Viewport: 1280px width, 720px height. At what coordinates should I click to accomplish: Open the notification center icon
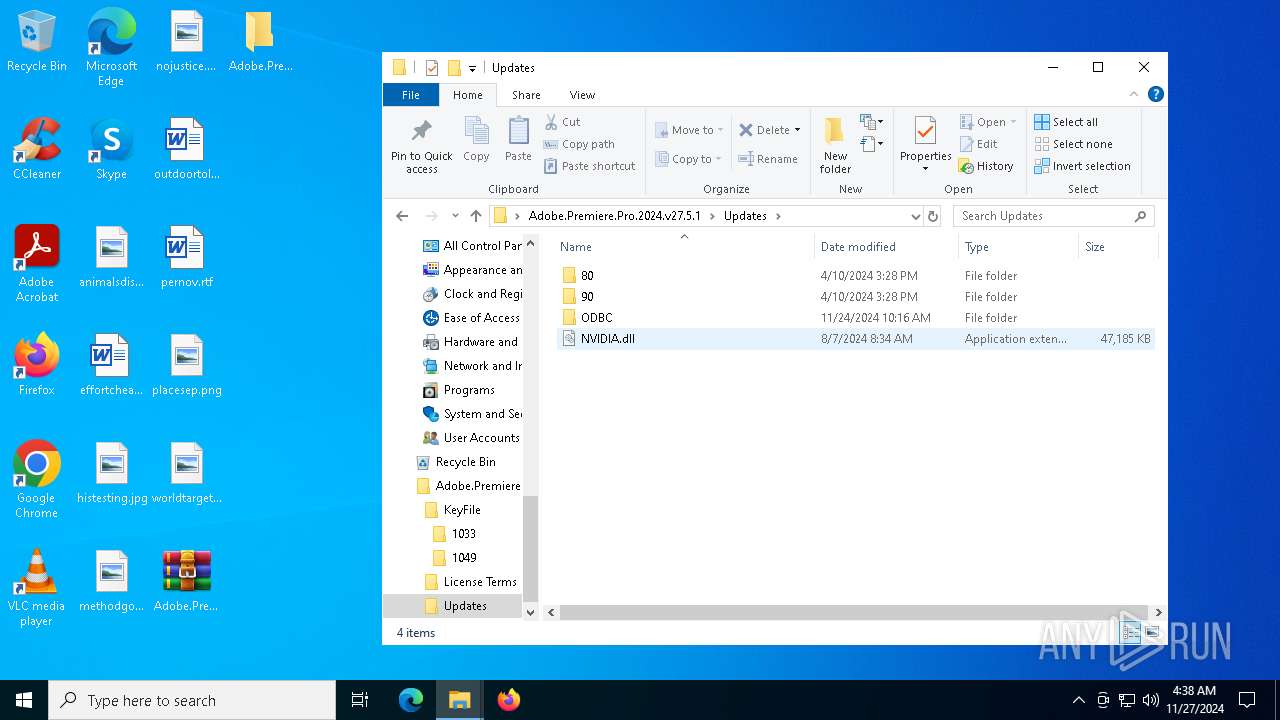click(x=1247, y=700)
